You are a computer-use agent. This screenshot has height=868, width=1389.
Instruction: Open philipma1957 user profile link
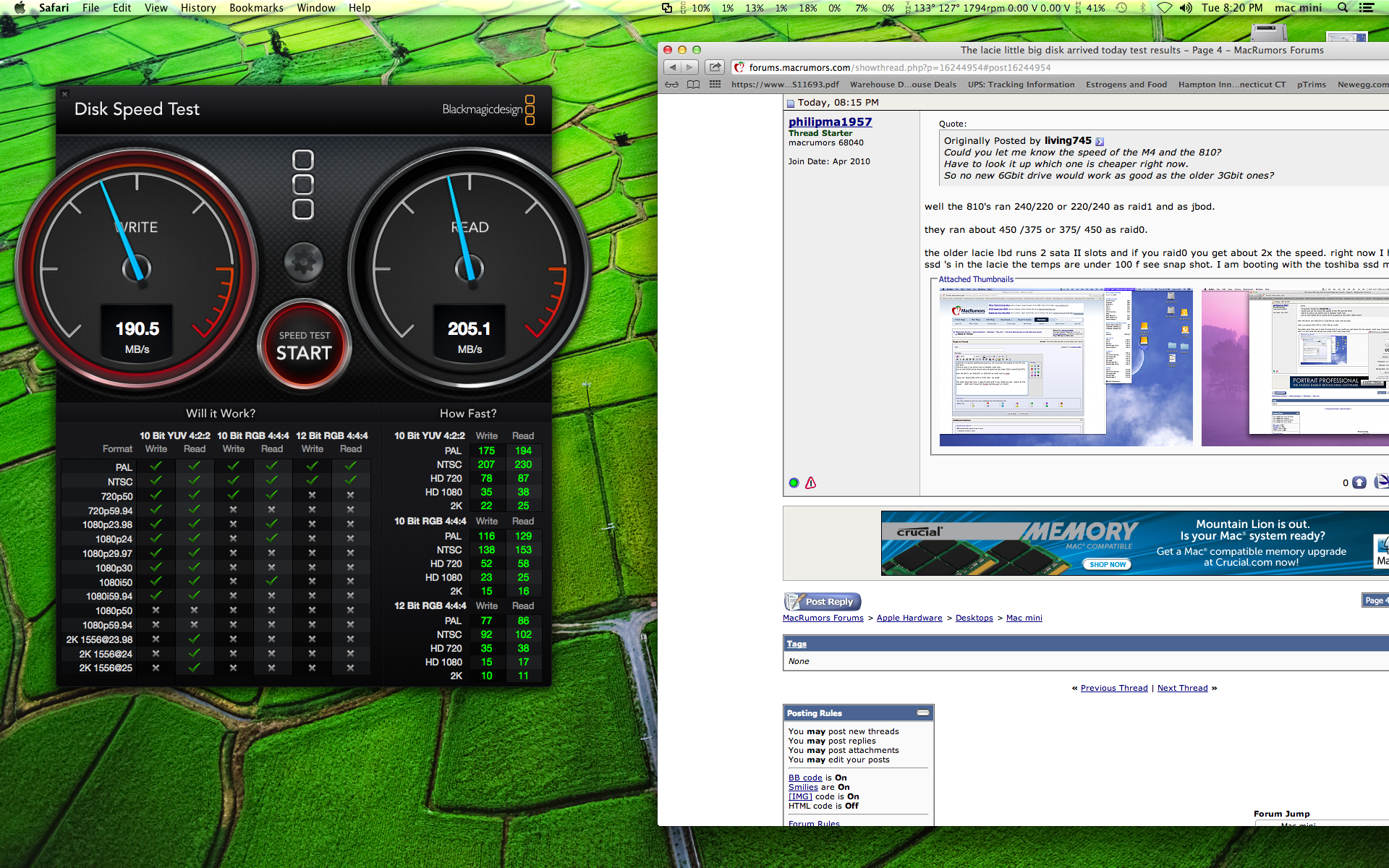(830, 122)
